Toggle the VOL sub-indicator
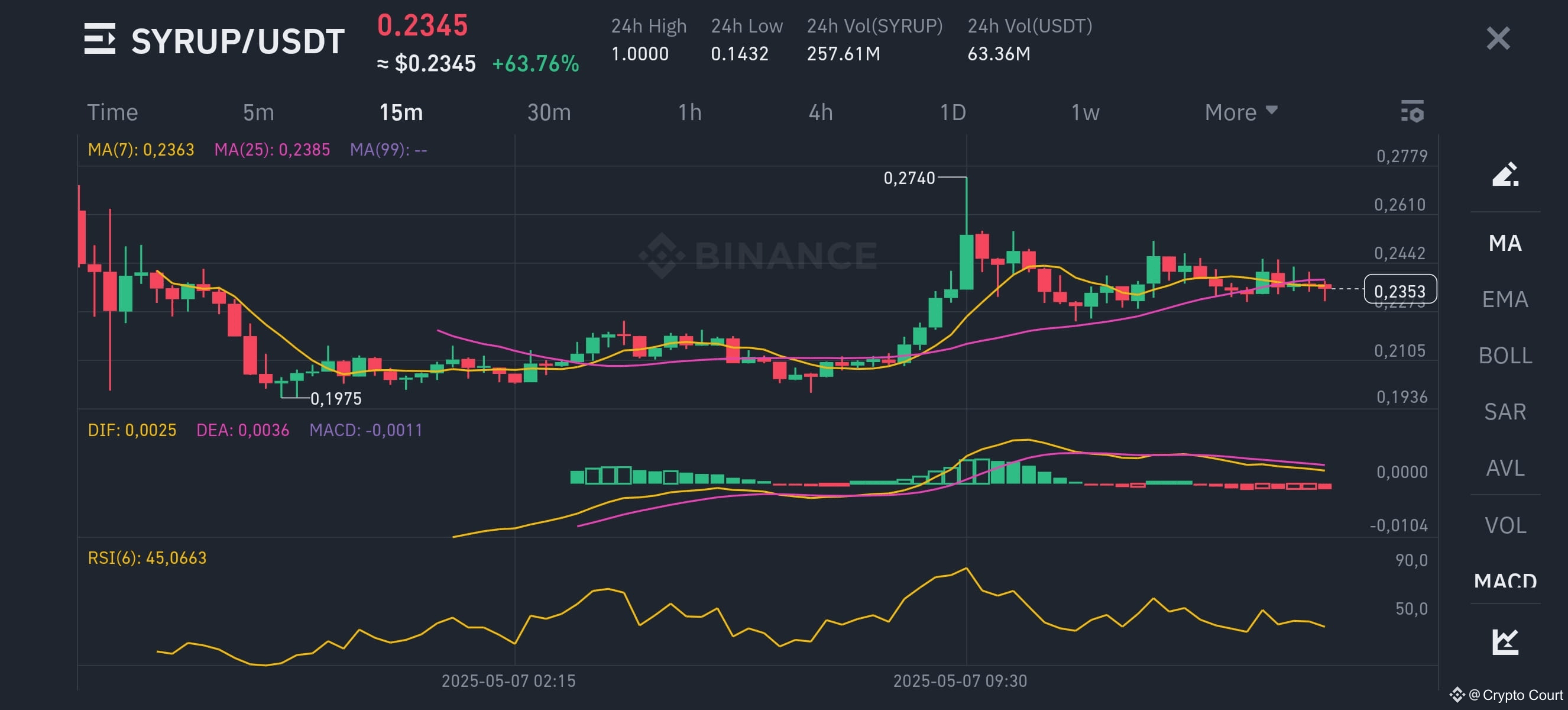The height and width of the screenshot is (710, 1568). pos(1505,525)
